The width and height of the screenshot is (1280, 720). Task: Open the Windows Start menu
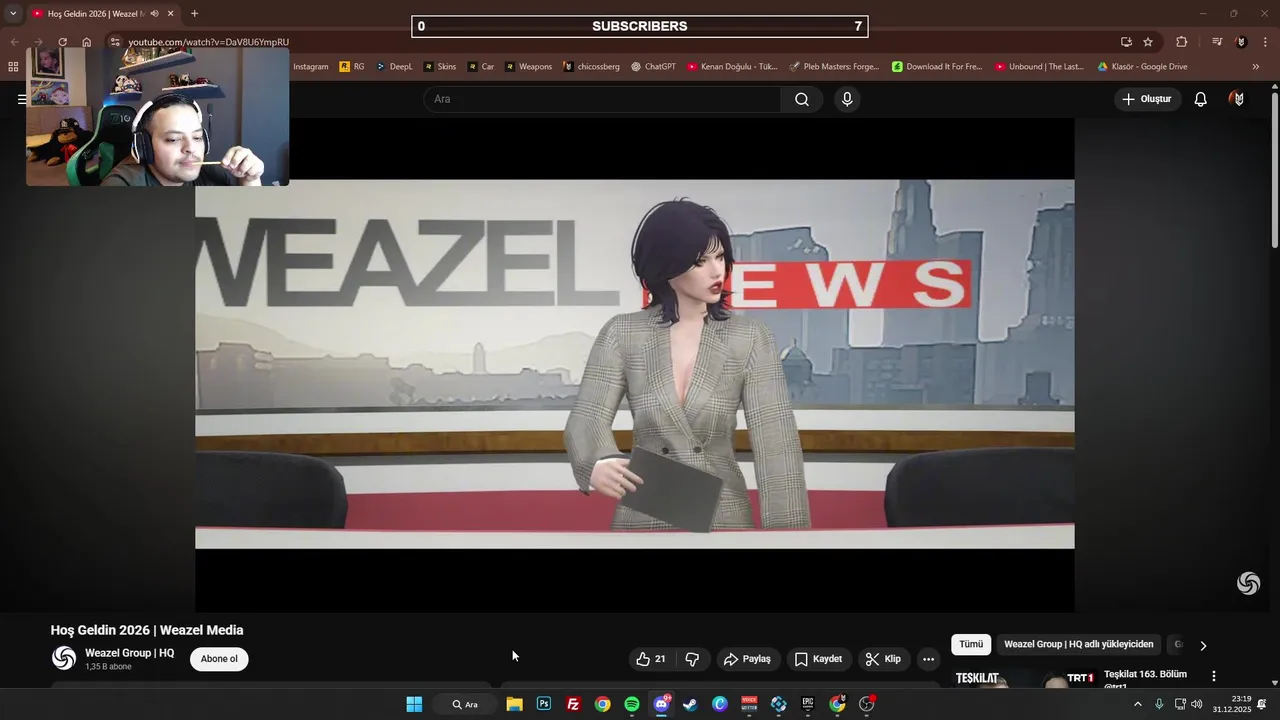414,704
